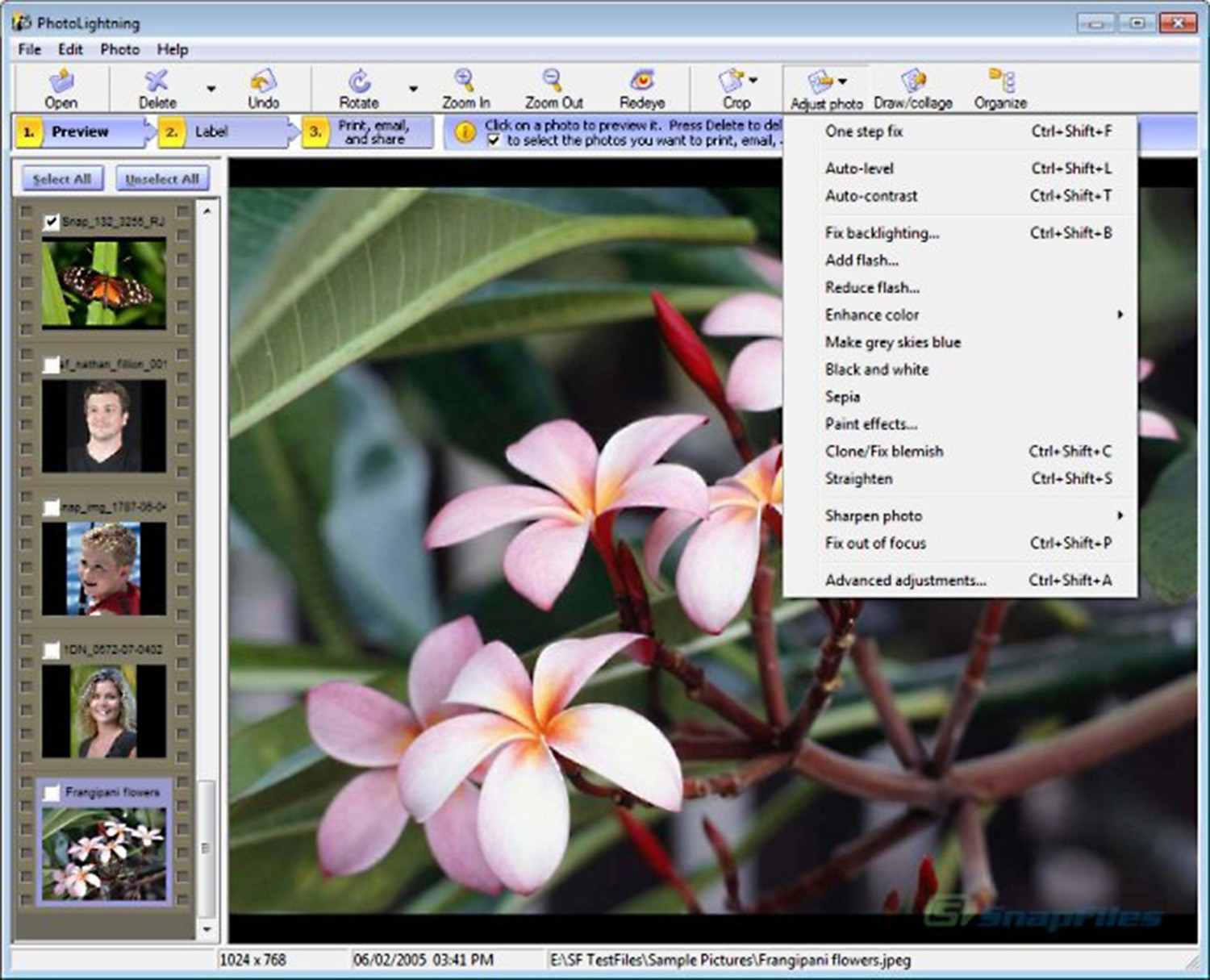Image resolution: width=1210 pixels, height=980 pixels.
Task: Select the 1DN_0572 woman portrait thumbnail
Action: (104, 711)
